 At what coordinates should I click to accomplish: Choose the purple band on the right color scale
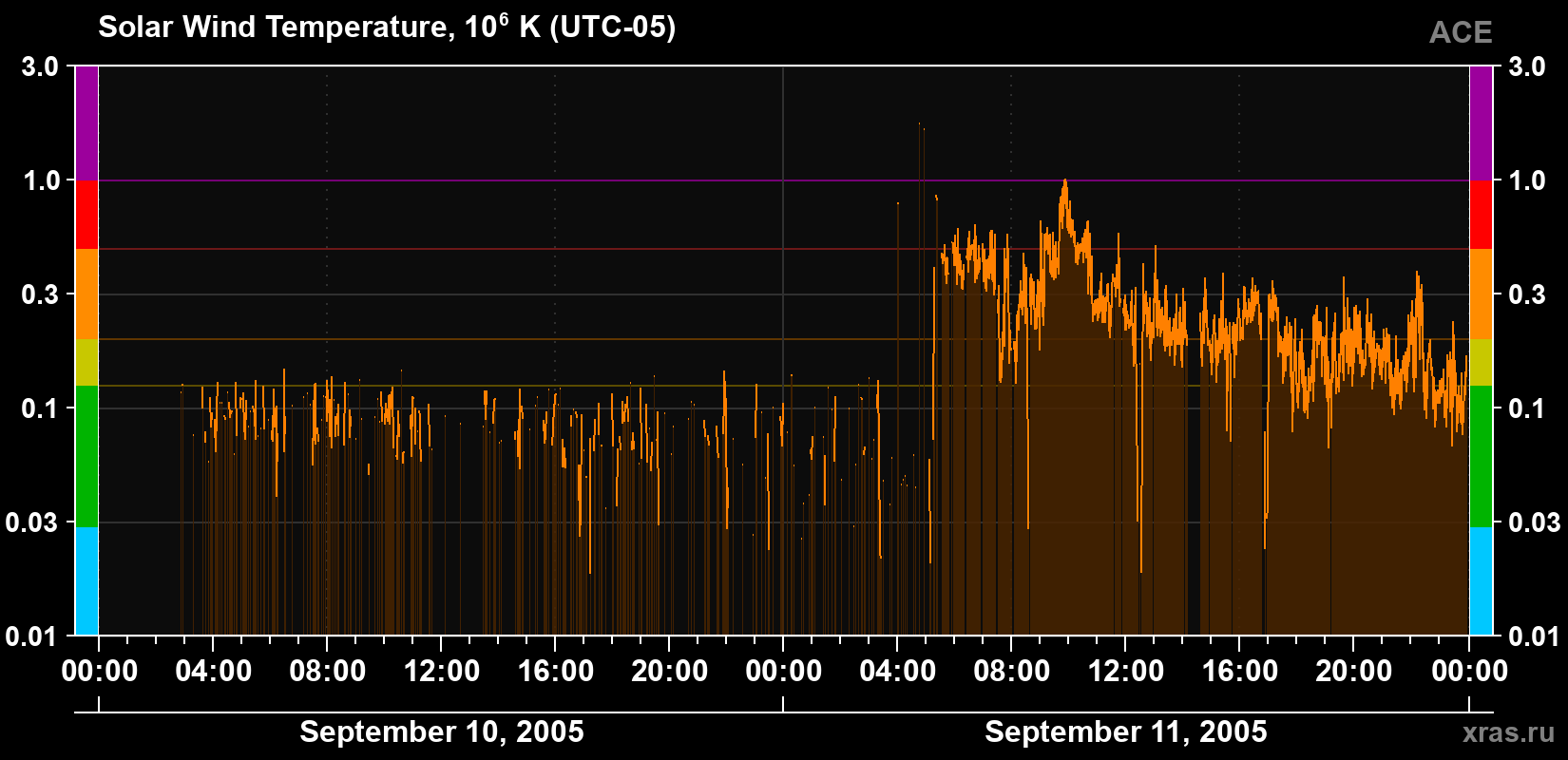[x=1482, y=123]
